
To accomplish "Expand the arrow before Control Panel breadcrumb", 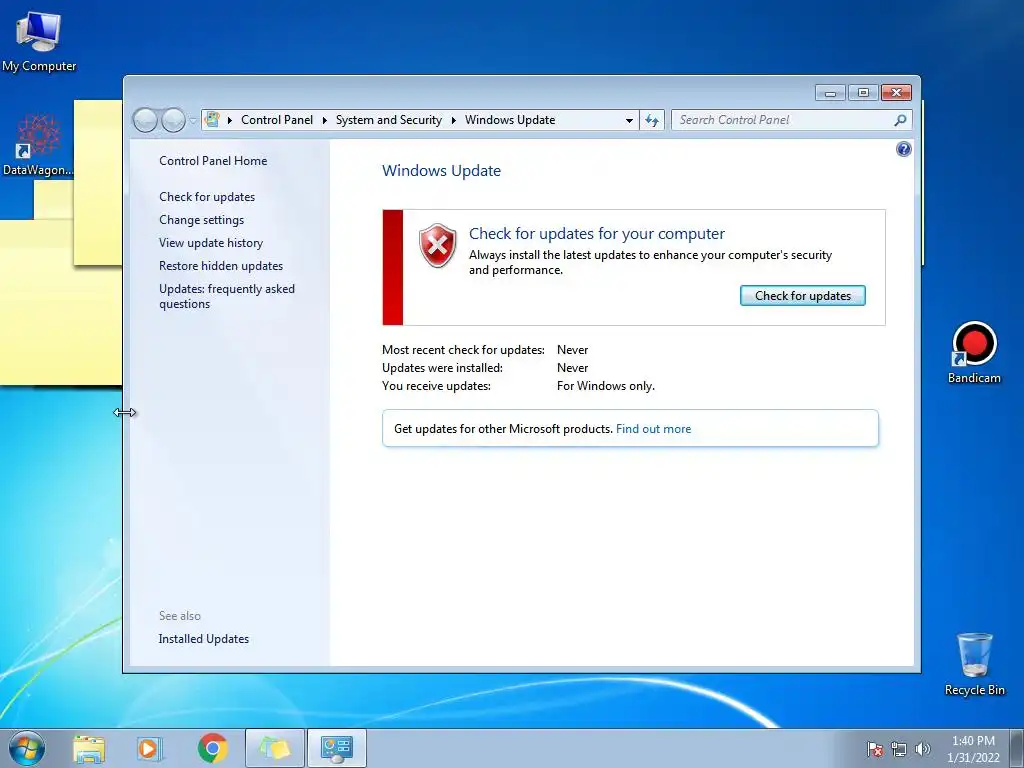I will click(x=230, y=120).
